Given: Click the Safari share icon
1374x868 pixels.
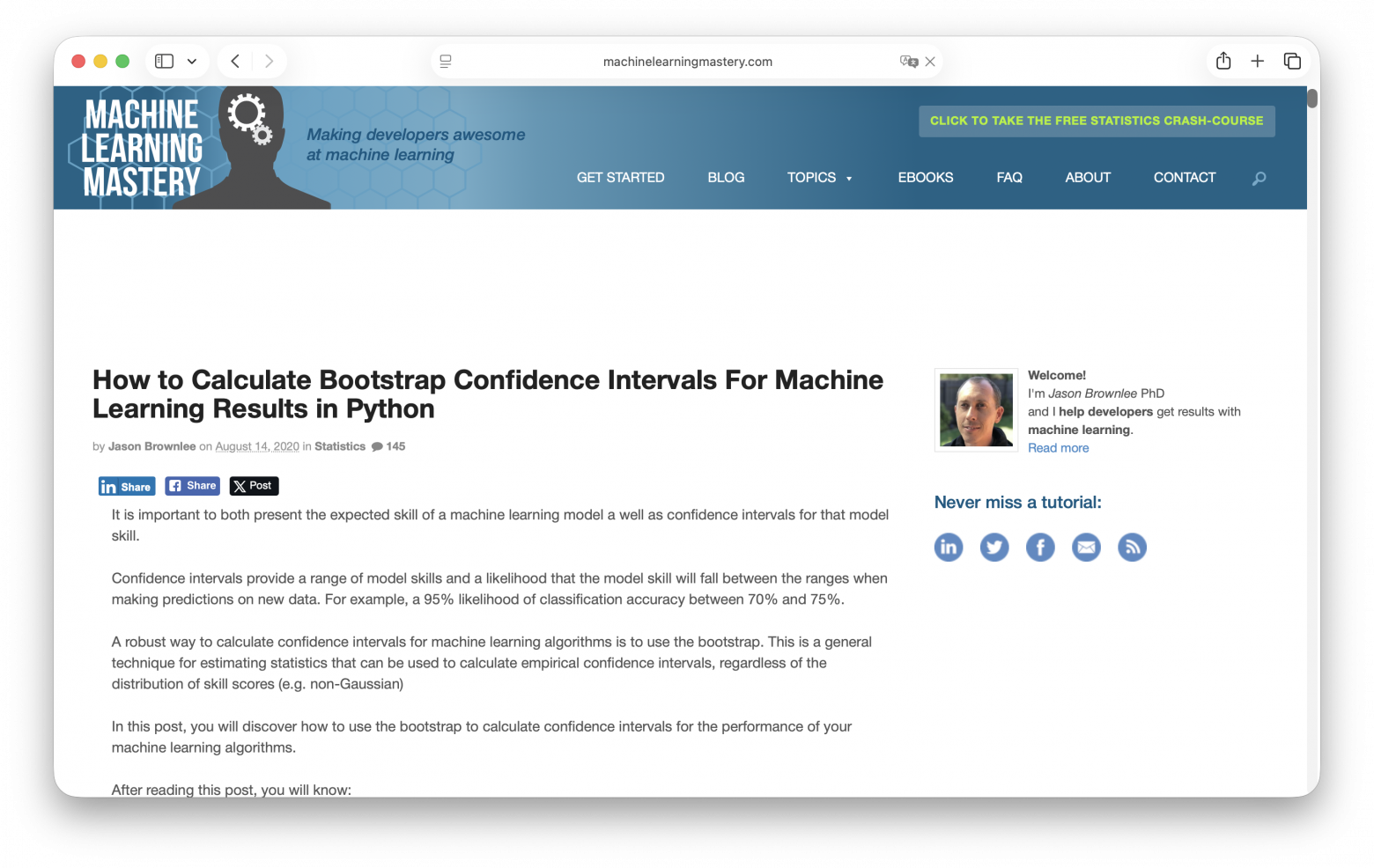Looking at the screenshot, I should pos(1223,61).
